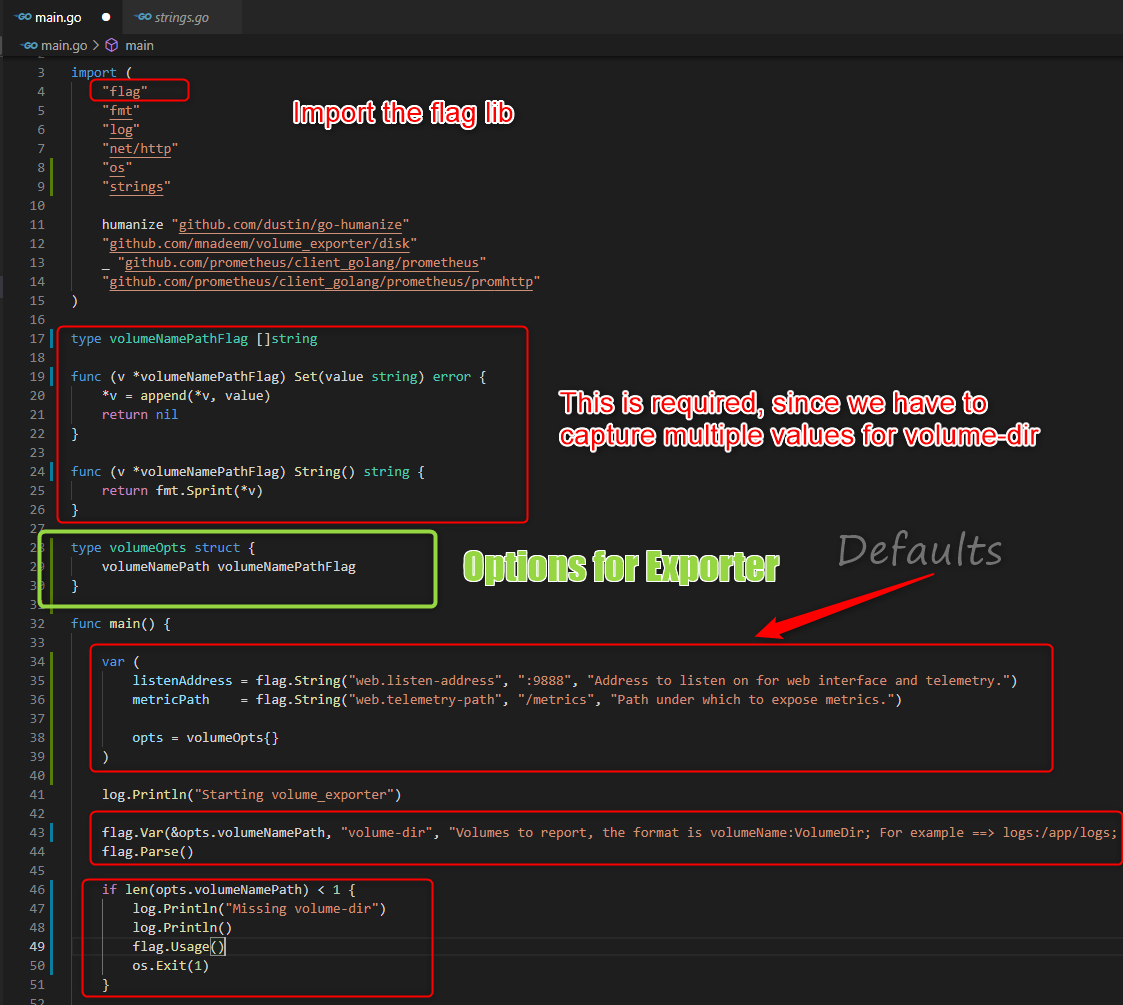1123x1005 pixels.
Task: Click the Go icon on strings.go tab
Action: point(142,18)
